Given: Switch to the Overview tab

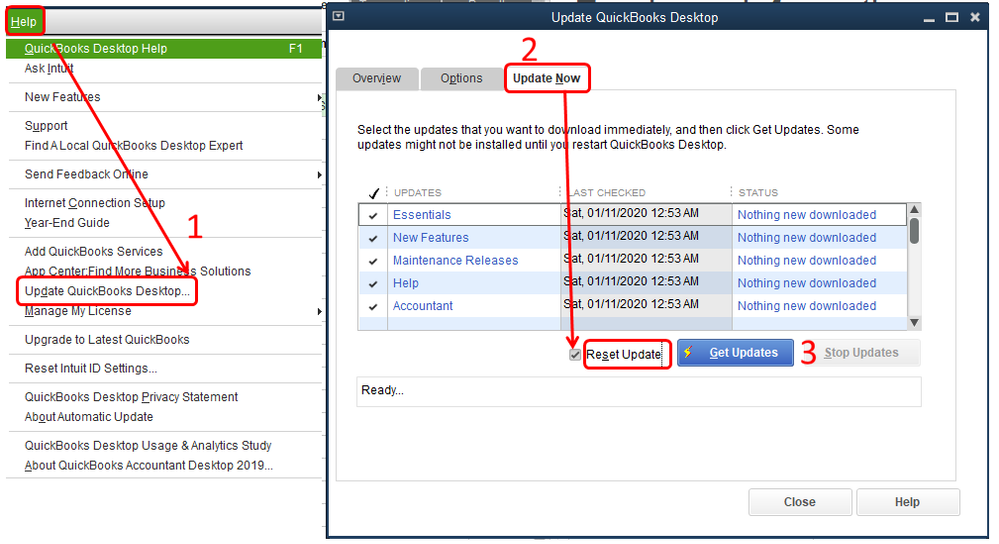Looking at the screenshot, I should [x=377, y=78].
